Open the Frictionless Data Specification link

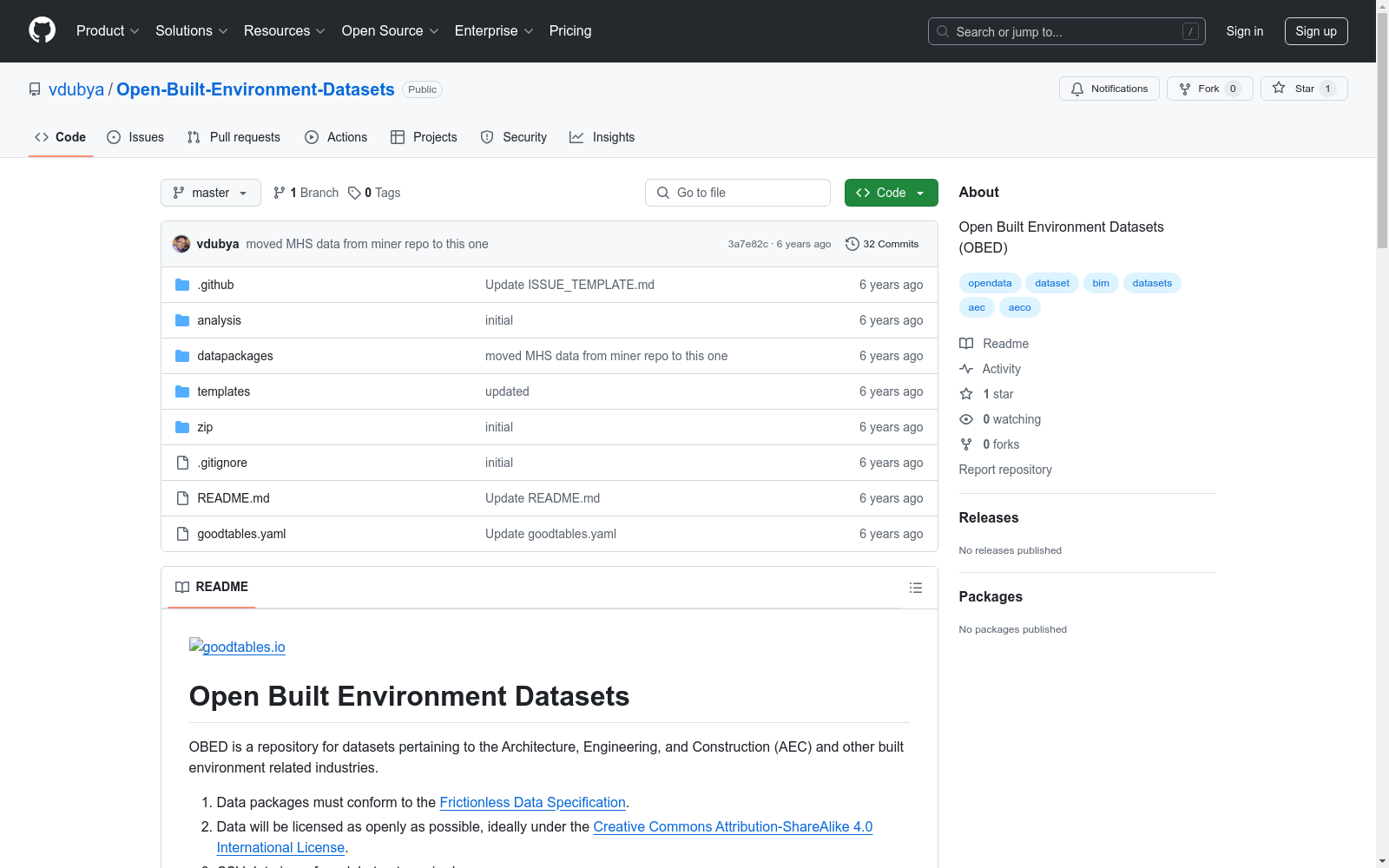point(533,802)
